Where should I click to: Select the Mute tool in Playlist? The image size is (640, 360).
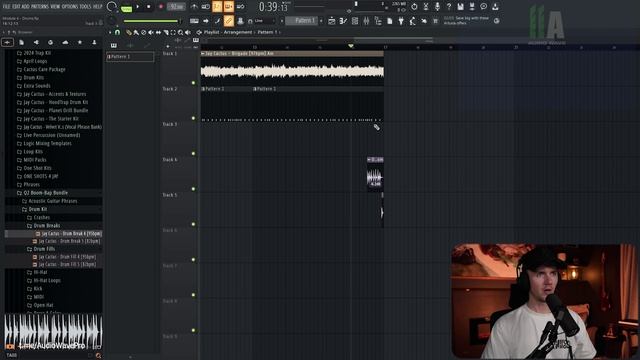point(151,32)
